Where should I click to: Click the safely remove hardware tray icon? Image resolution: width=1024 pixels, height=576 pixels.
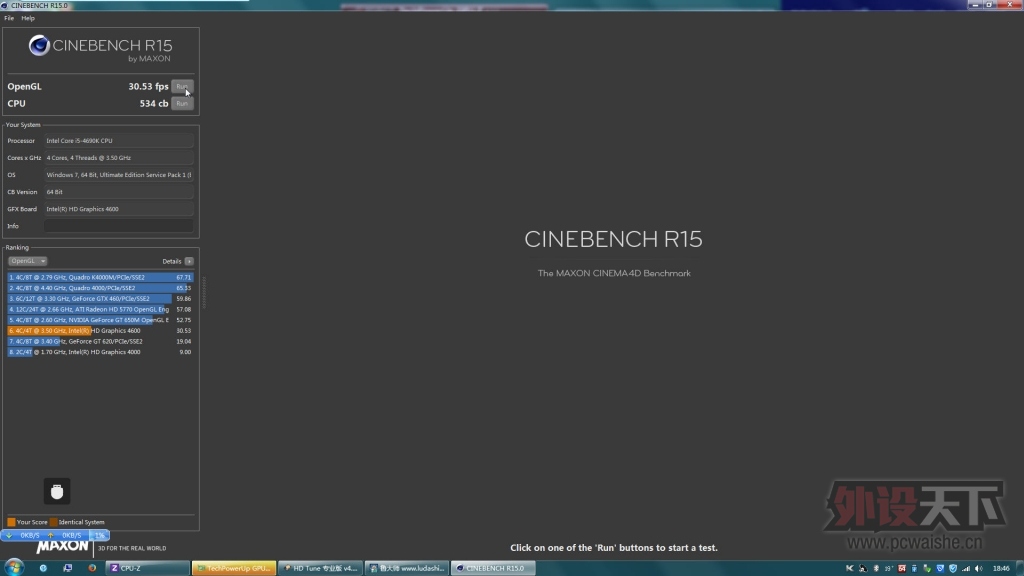pyautogui.click(x=927, y=569)
